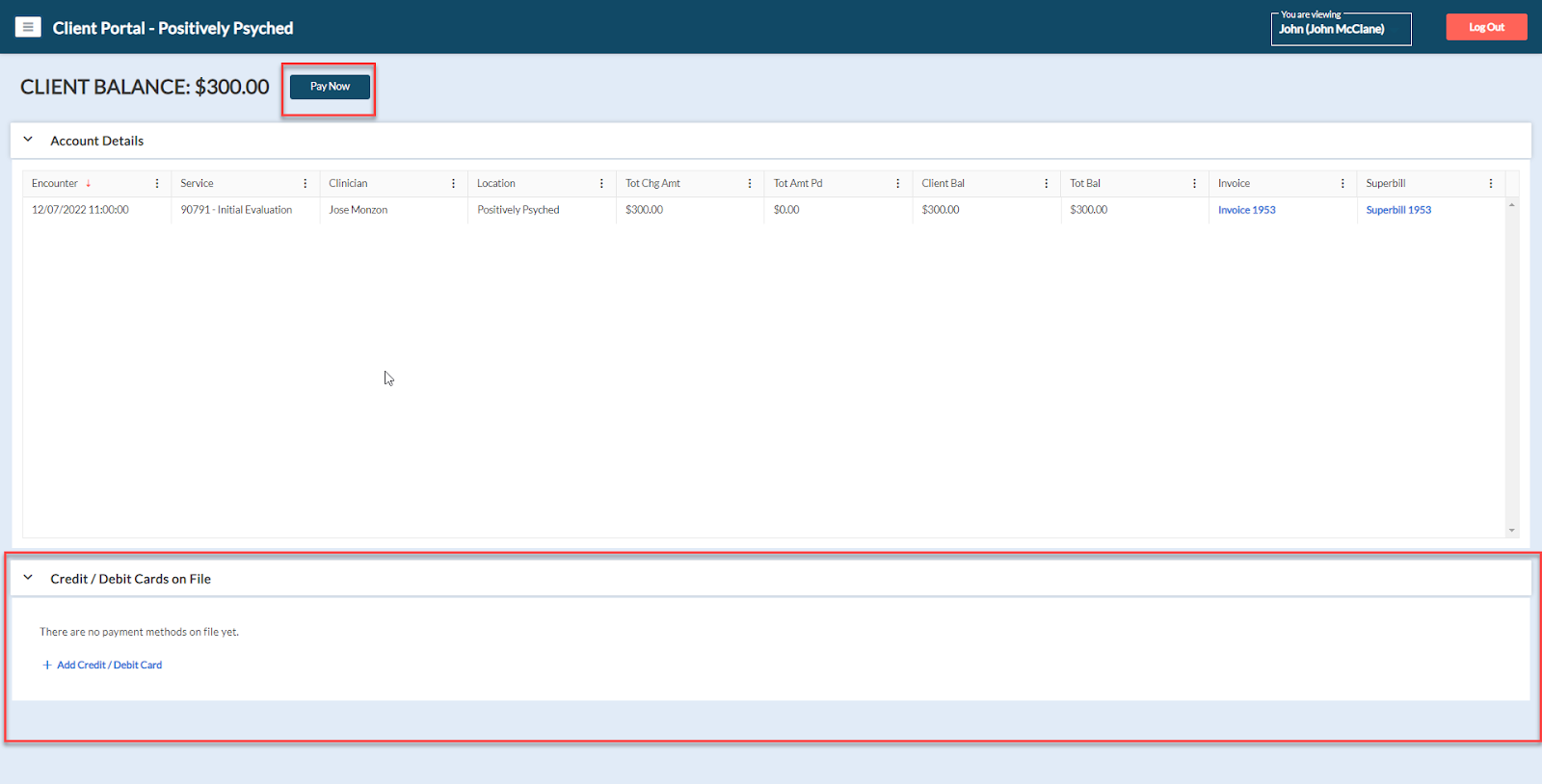Image resolution: width=1542 pixels, height=784 pixels.
Task: Open Encounter column options menu
Action: pyautogui.click(x=157, y=183)
